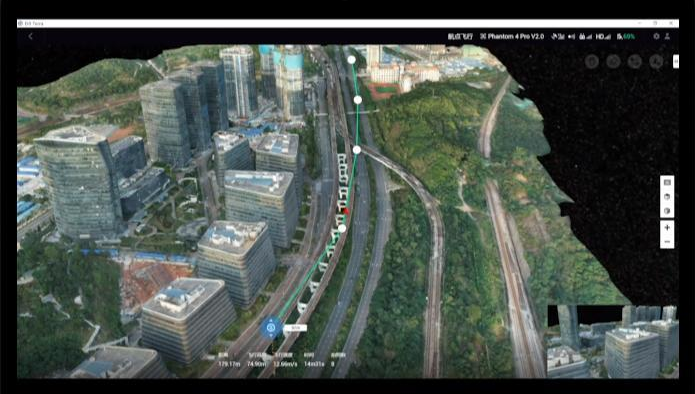Select the blue drone position marker
The height and width of the screenshot is (394, 695).
(x=271, y=328)
